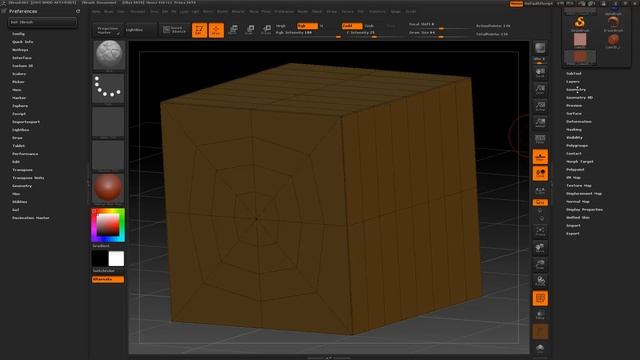The width and height of the screenshot is (640, 360).
Task: Click the Frame icon in right shelf
Action: 540,231
